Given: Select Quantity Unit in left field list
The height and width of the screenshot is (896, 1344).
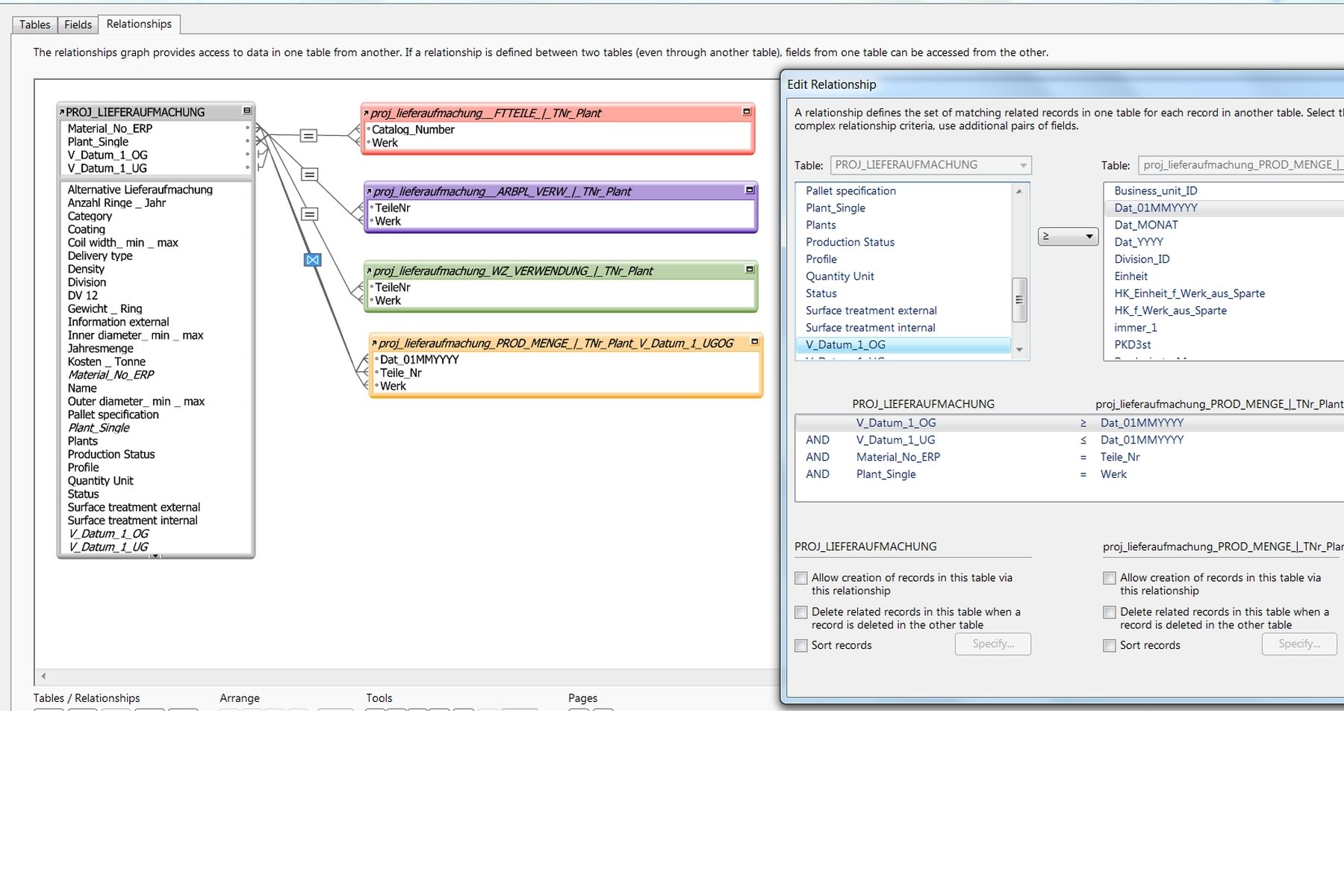Looking at the screenshot, I should click(x=903, y=276).
